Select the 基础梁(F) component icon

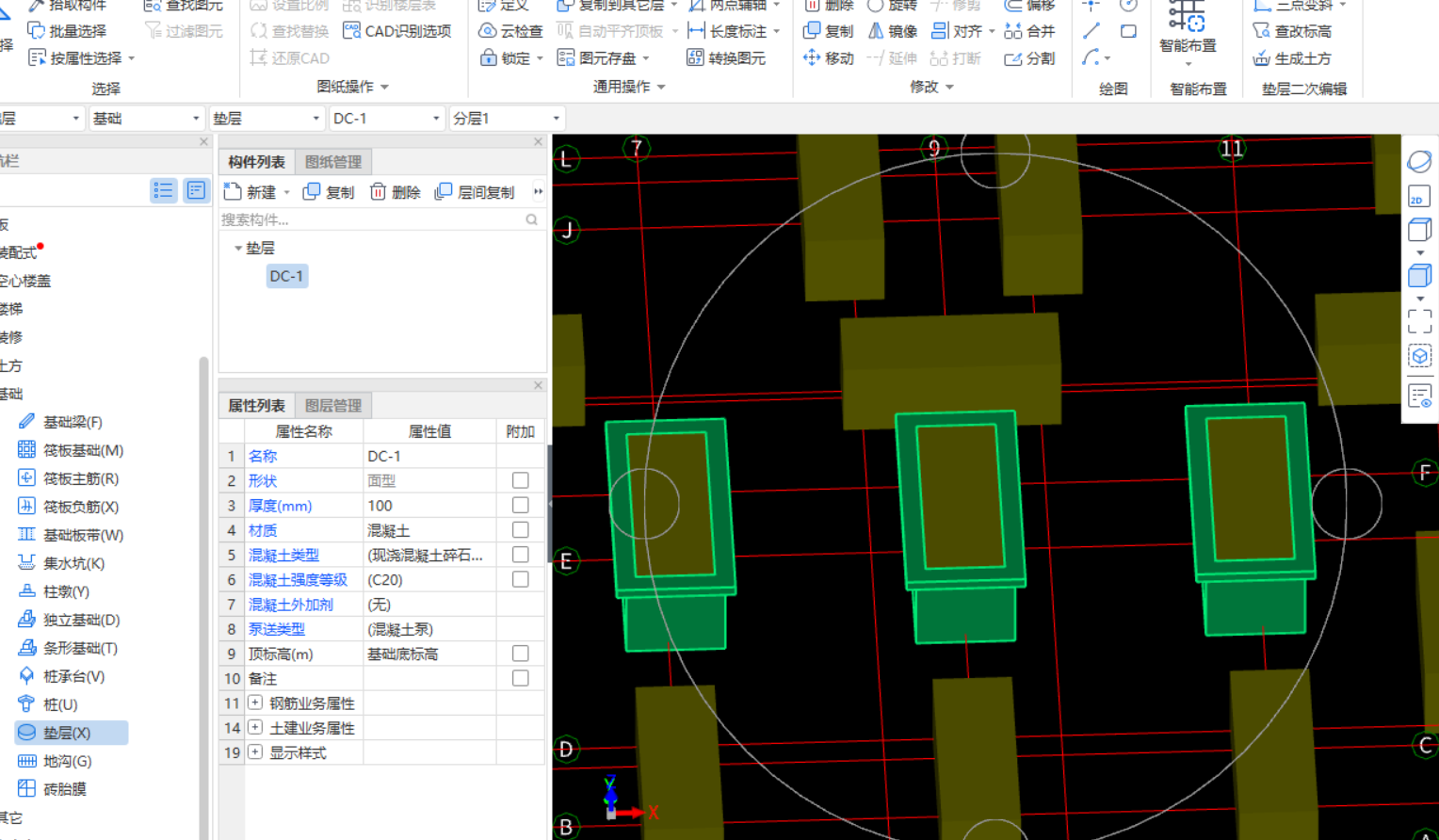coord(26,422)
